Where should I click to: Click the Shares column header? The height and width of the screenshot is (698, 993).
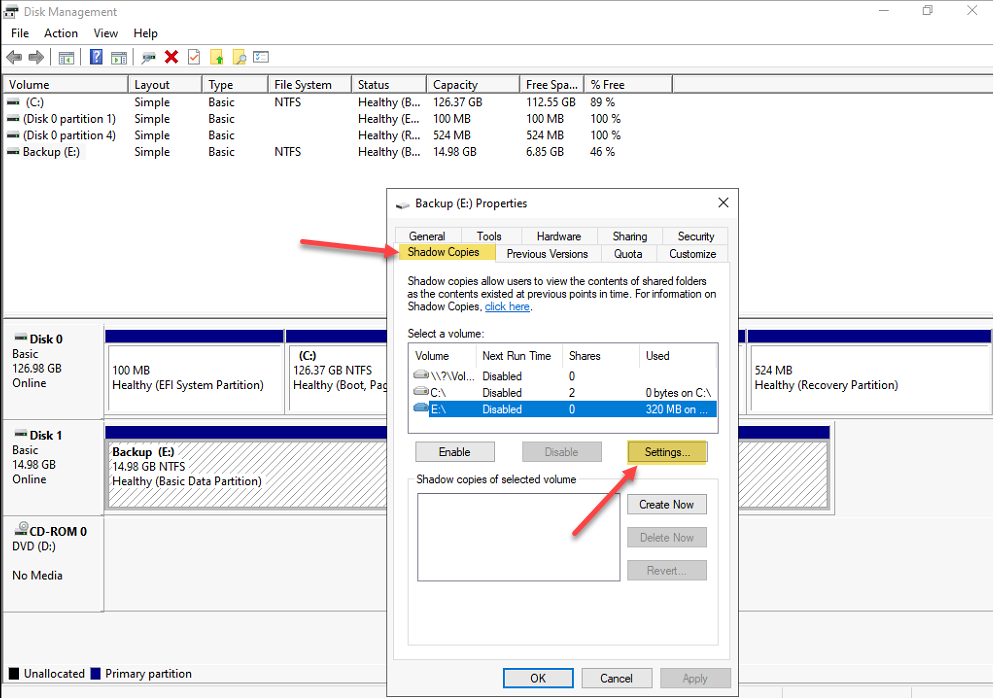tap(600, 356)
